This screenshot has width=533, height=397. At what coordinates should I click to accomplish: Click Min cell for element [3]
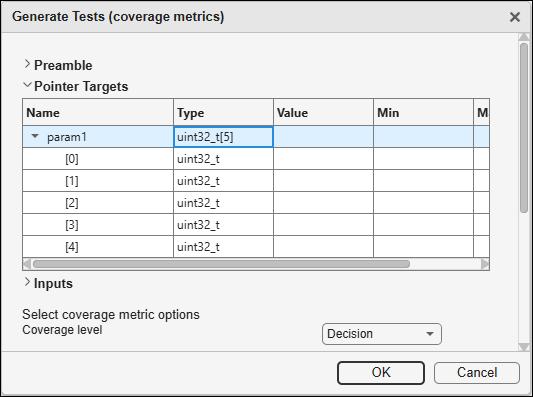423,225
